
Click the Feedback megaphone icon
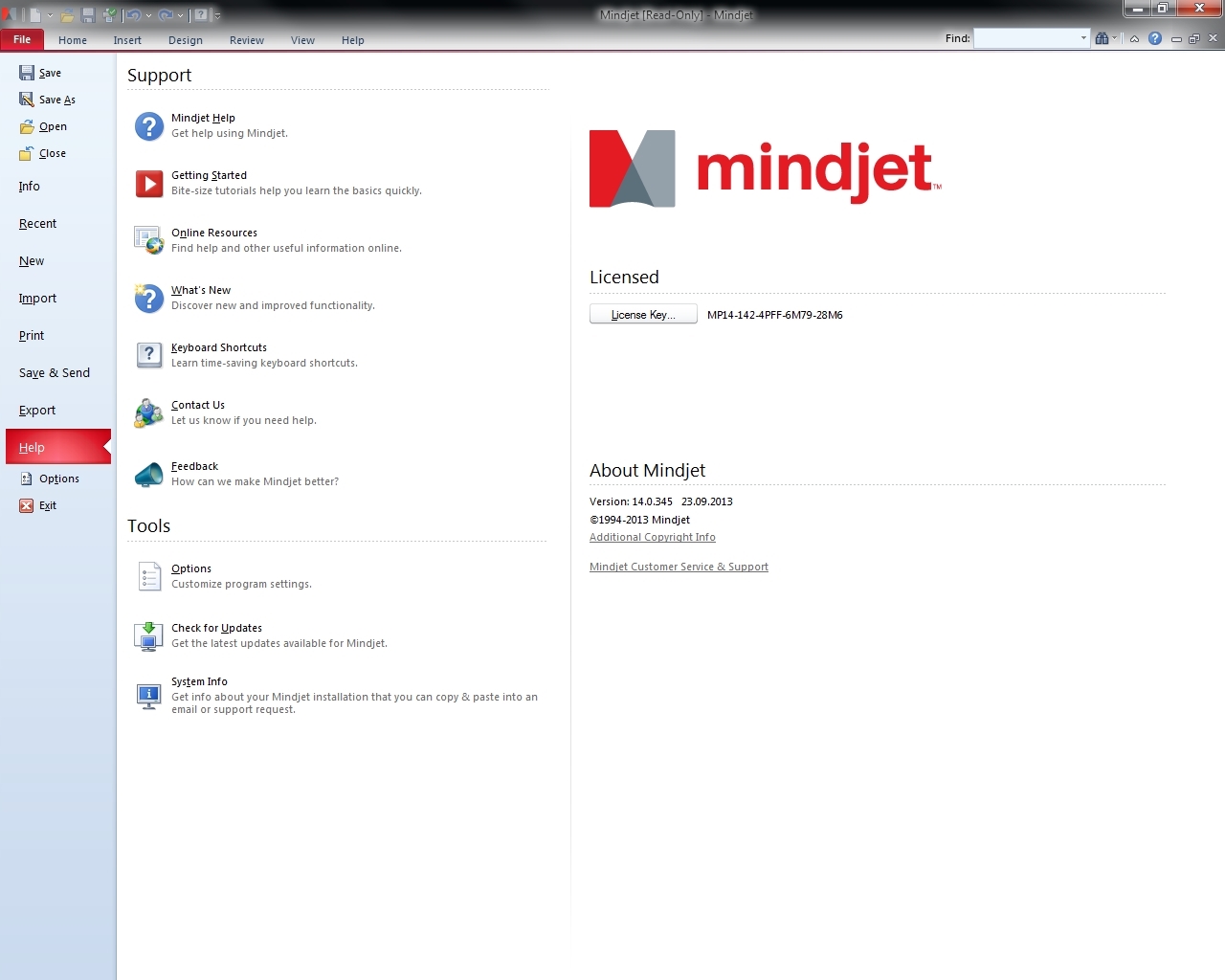(149, 474)
